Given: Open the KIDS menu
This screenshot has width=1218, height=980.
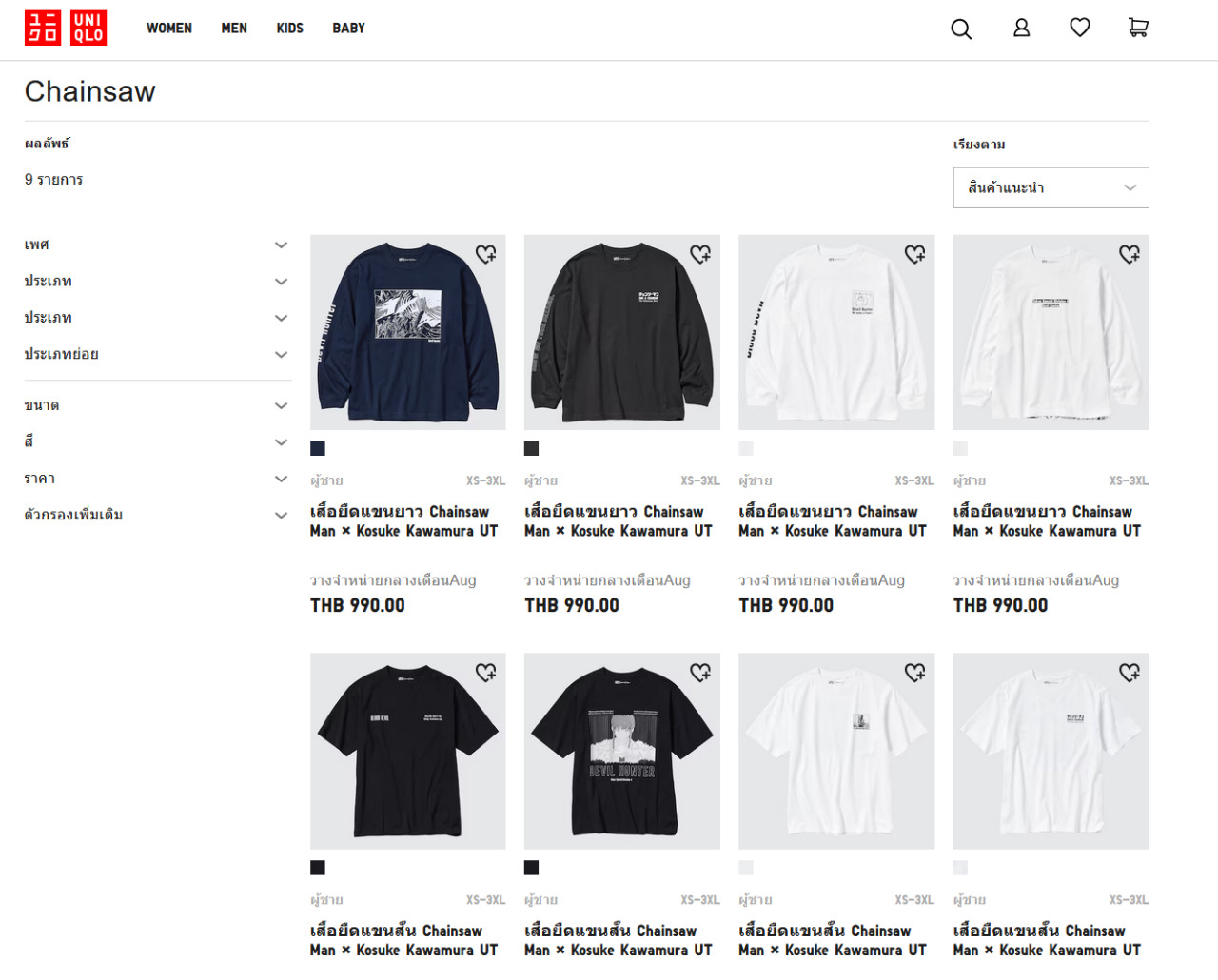Looking at the screenshot, I should 290,29.
